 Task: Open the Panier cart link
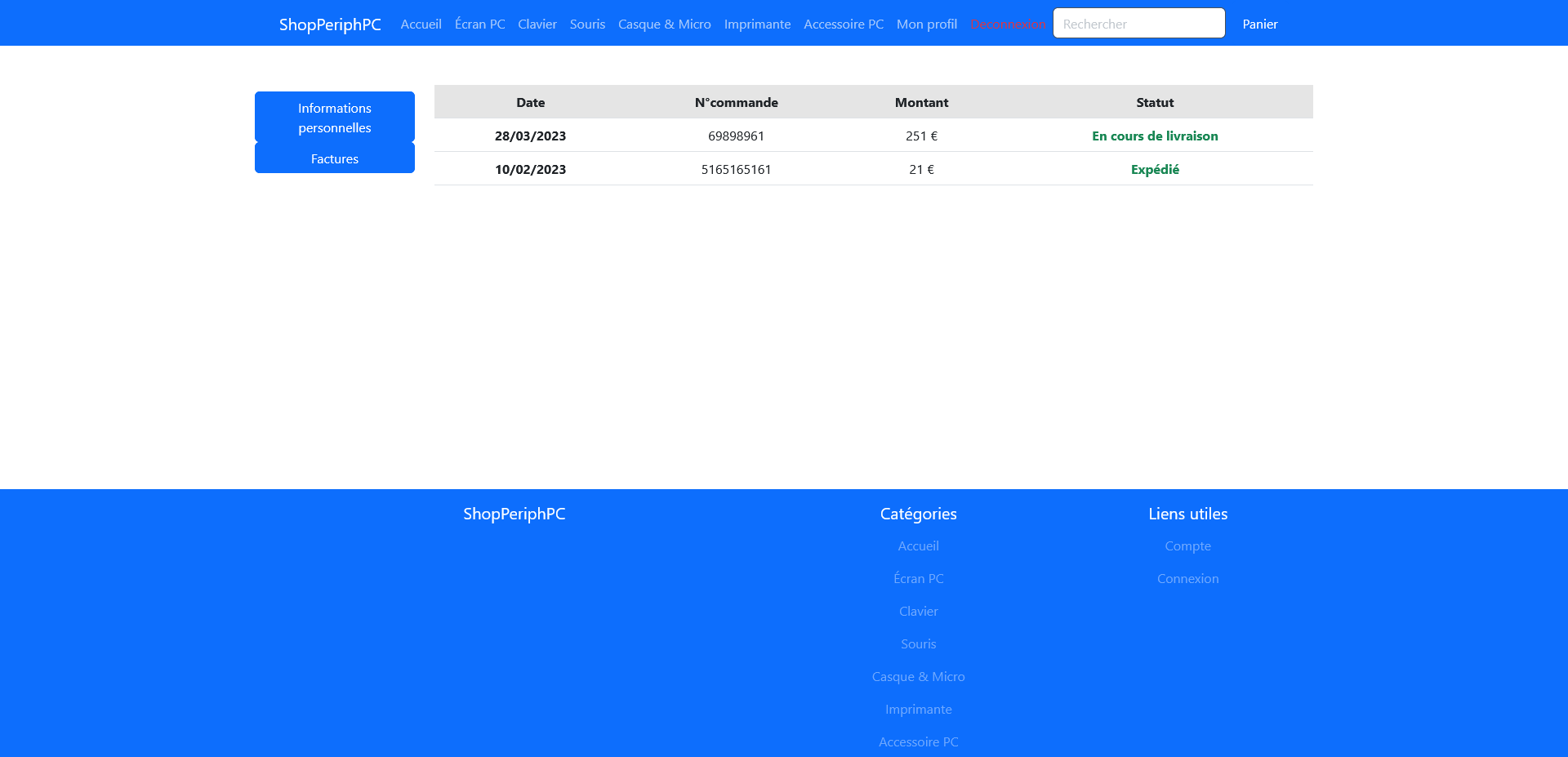click(1260, 24)
